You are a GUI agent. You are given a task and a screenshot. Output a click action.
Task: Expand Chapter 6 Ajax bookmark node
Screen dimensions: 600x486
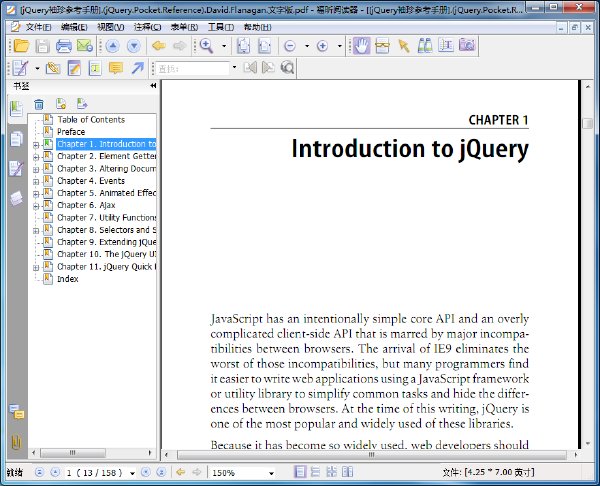36,206
